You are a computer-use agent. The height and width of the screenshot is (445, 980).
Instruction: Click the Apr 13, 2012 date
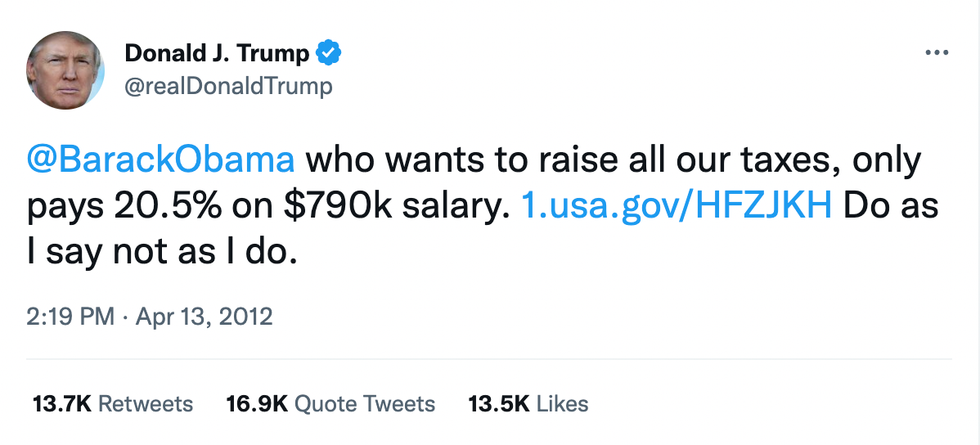tap(206, 318)
